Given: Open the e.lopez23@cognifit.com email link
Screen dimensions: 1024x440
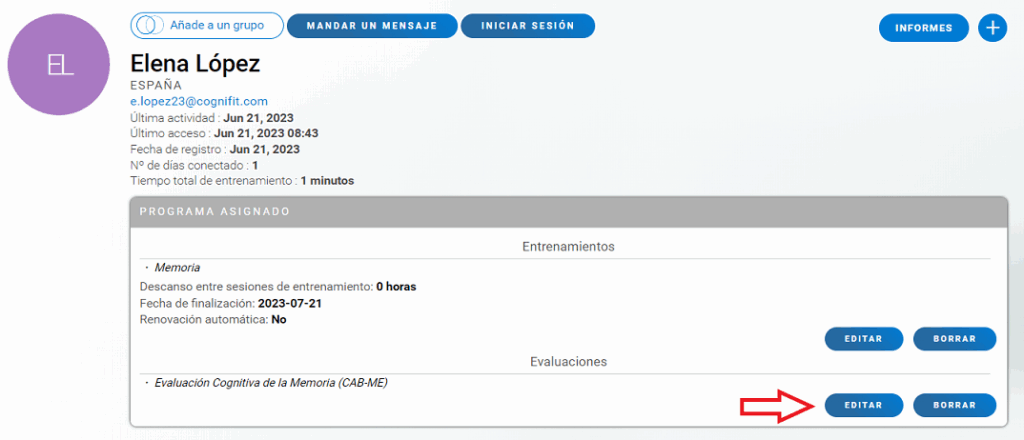Looking at the screenshot, I should (x=199, y=101).
